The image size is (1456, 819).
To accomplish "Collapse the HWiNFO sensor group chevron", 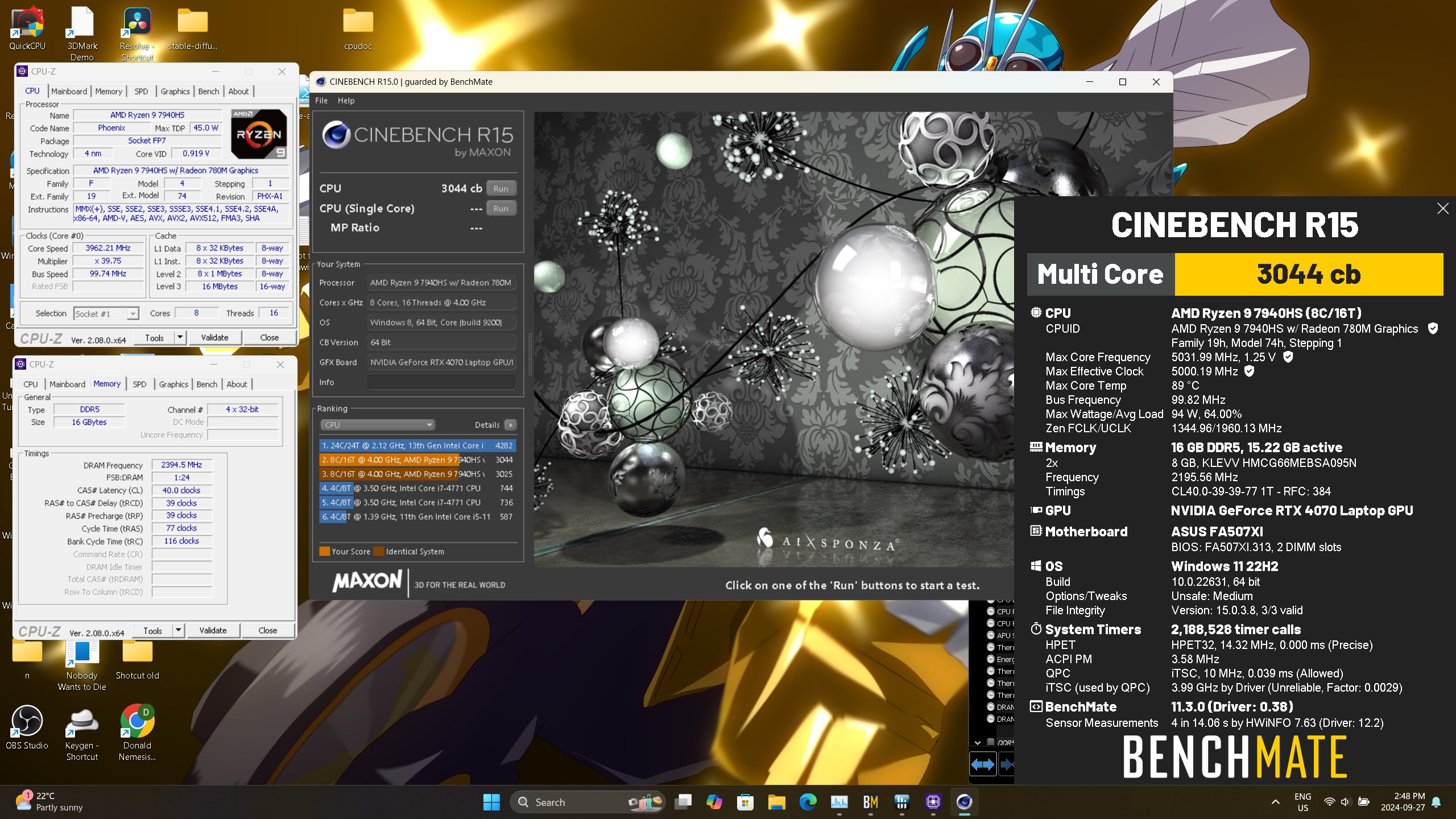I will [977, 742].
